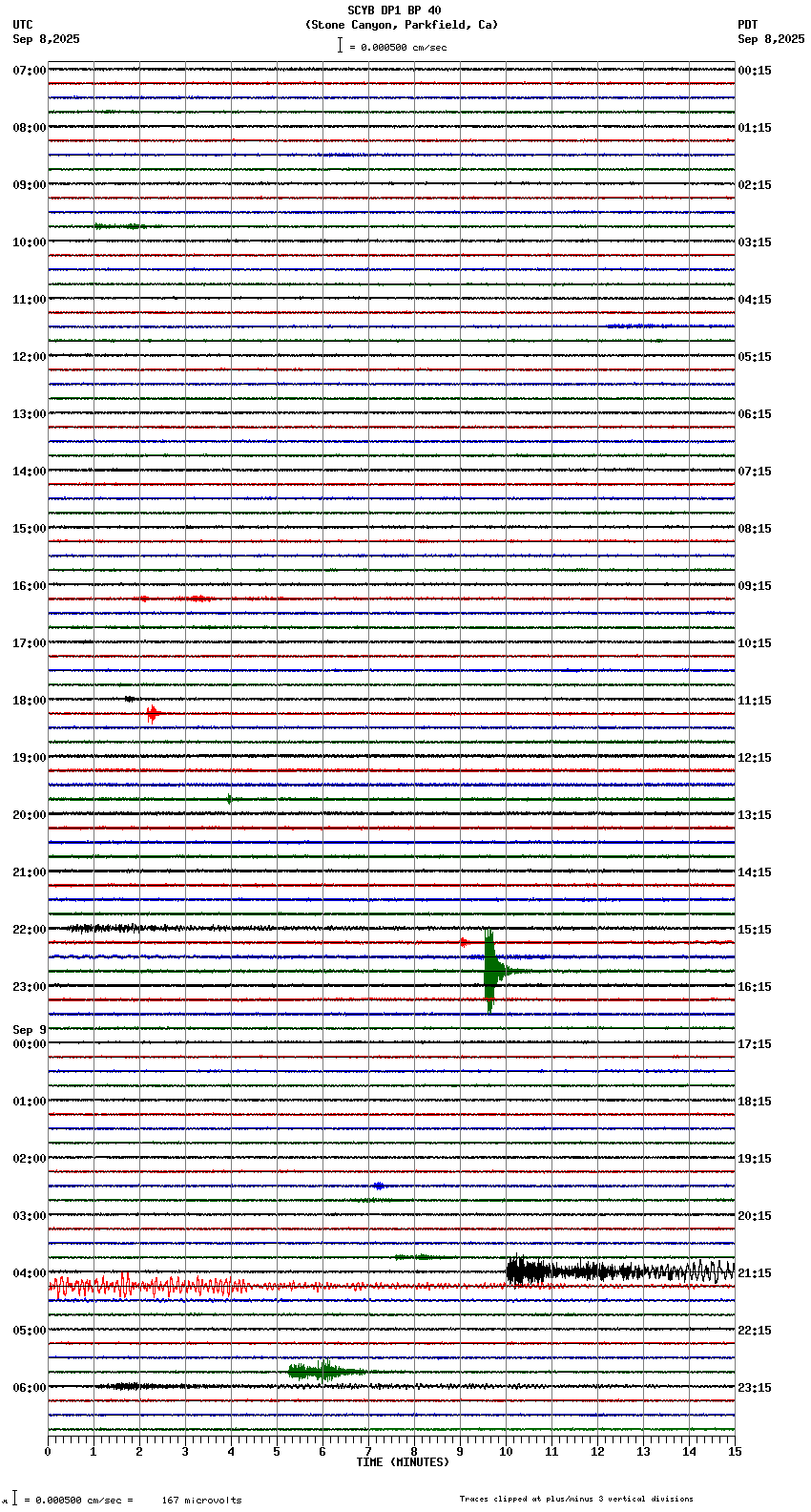Screen dimensions: 811x1512
Task: Click the '00:00' UTC time label
Action: tap(30, 1044)
